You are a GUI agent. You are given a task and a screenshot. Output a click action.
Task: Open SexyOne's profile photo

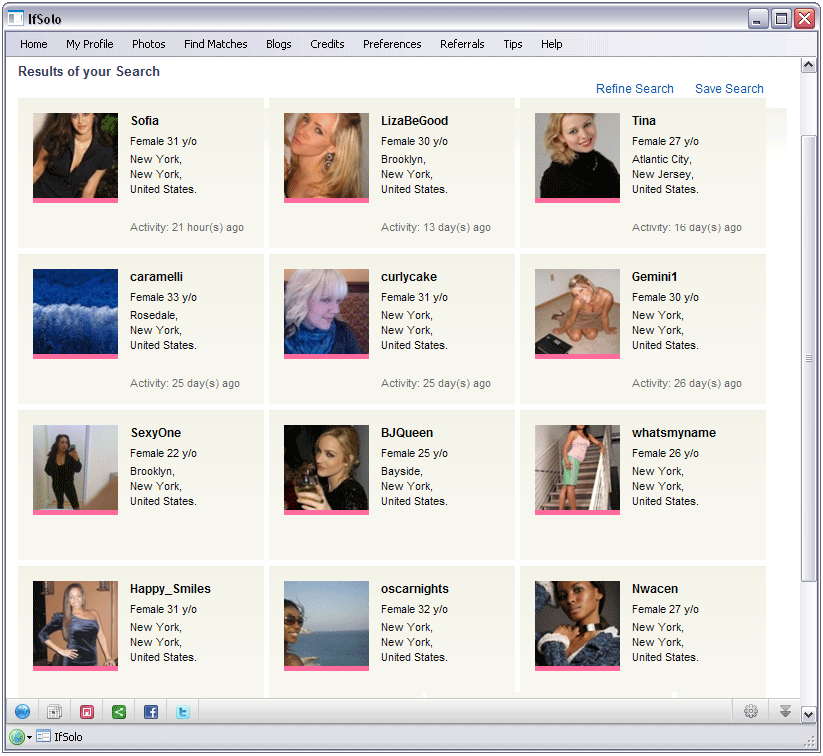pyautogui.click(x=76, y=468)
